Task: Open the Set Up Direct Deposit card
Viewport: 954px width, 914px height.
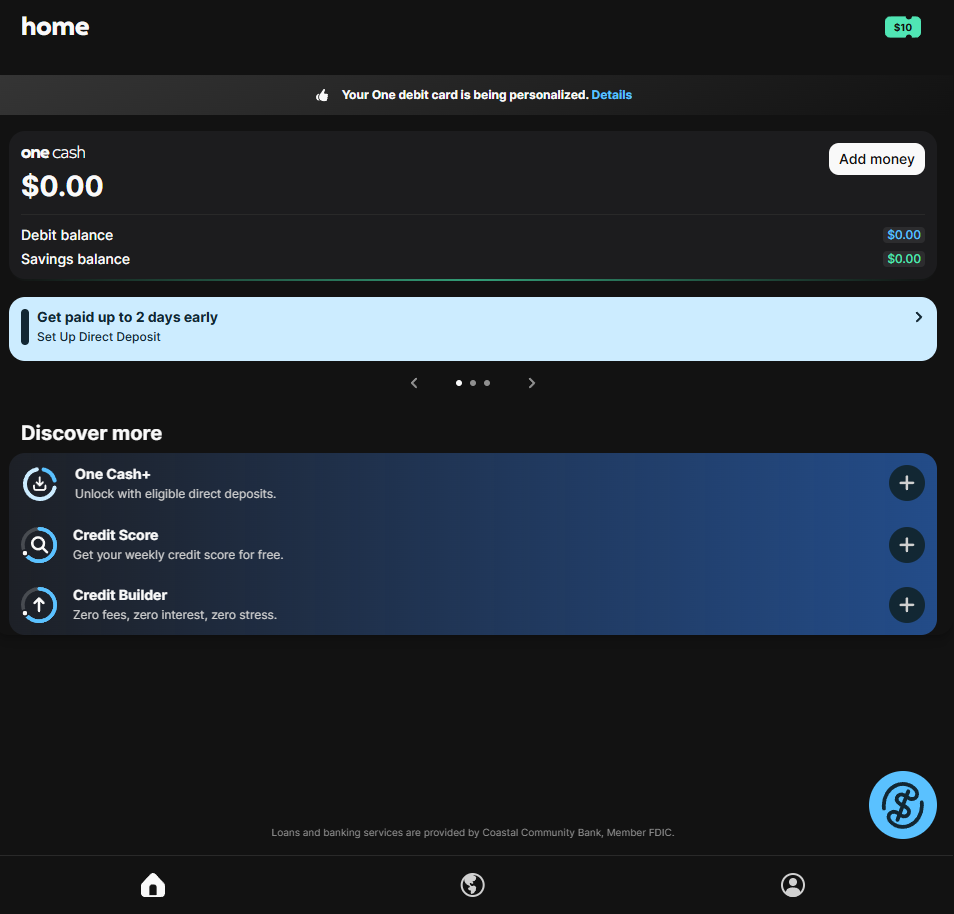Action: pyautogui.click(x=473, y=329)
